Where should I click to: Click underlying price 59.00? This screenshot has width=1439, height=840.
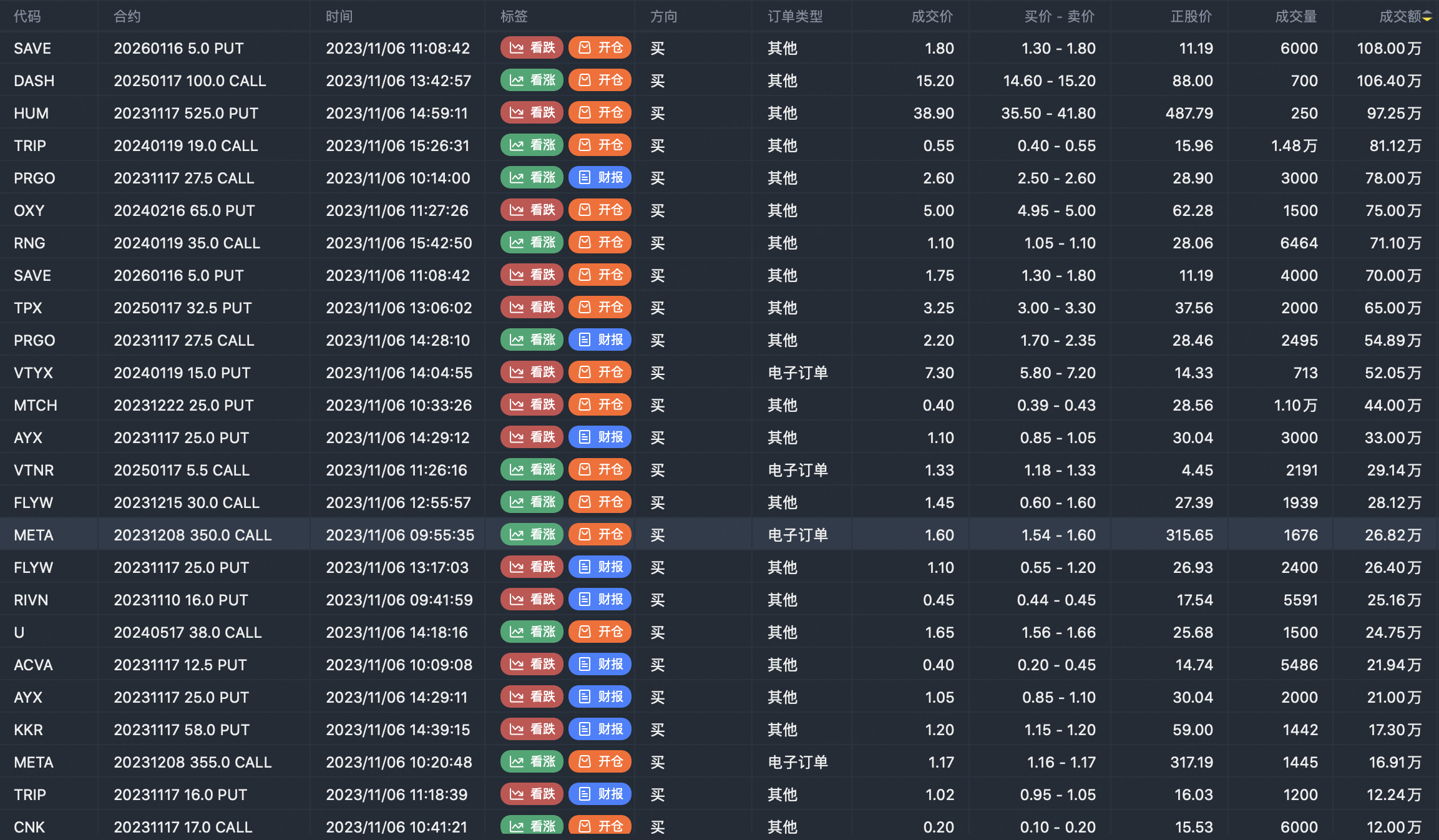(1193, 730)
